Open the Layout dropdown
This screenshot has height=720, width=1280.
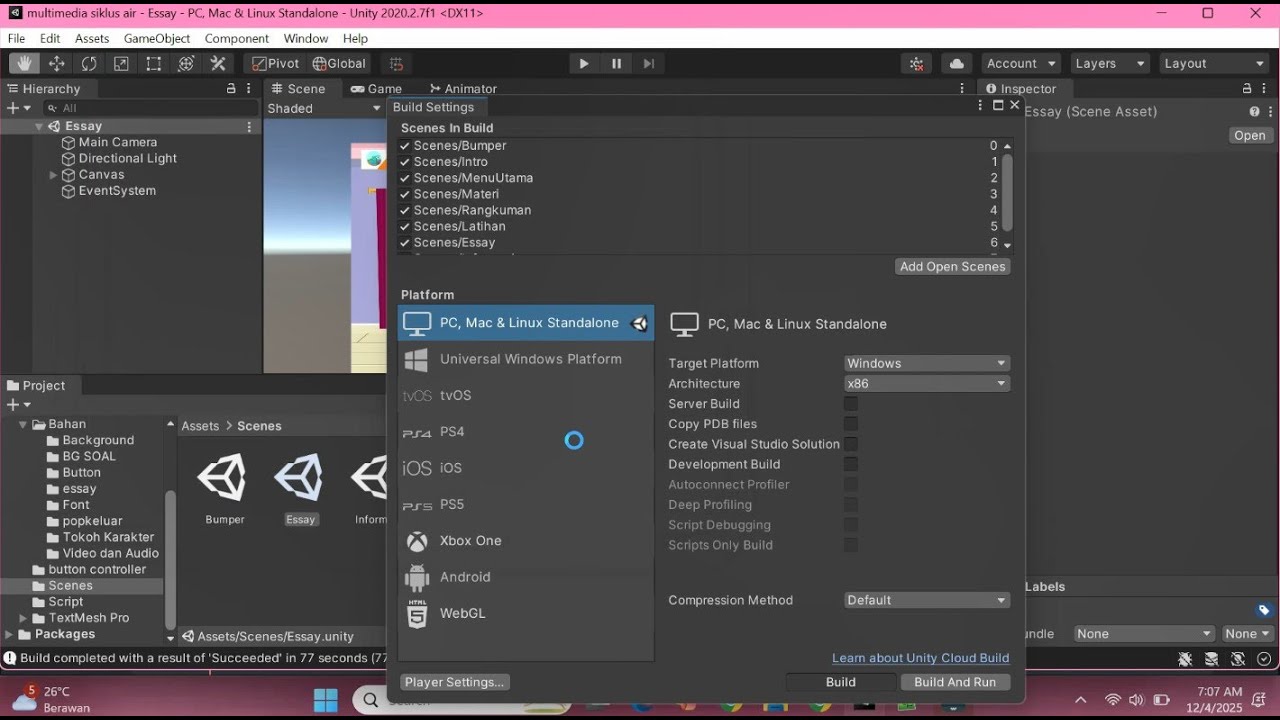pos(1214,63)
